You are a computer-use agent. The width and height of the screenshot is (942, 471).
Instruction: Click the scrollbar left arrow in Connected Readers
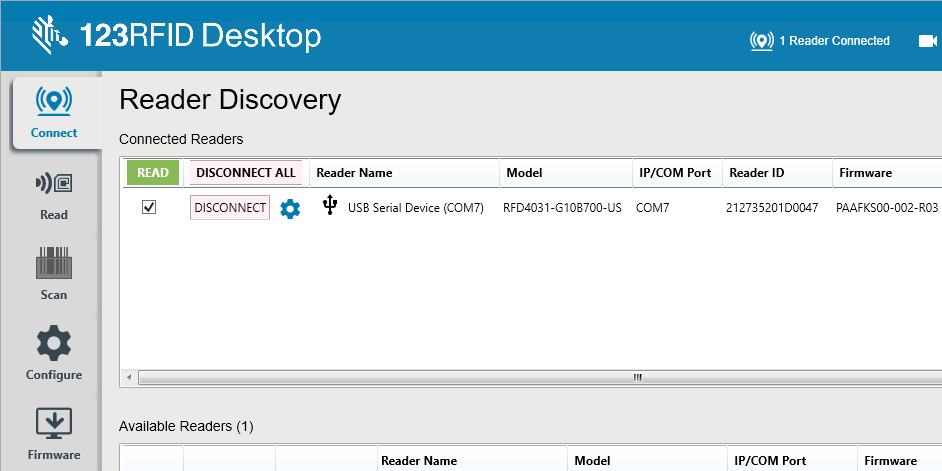pos(127,378)
